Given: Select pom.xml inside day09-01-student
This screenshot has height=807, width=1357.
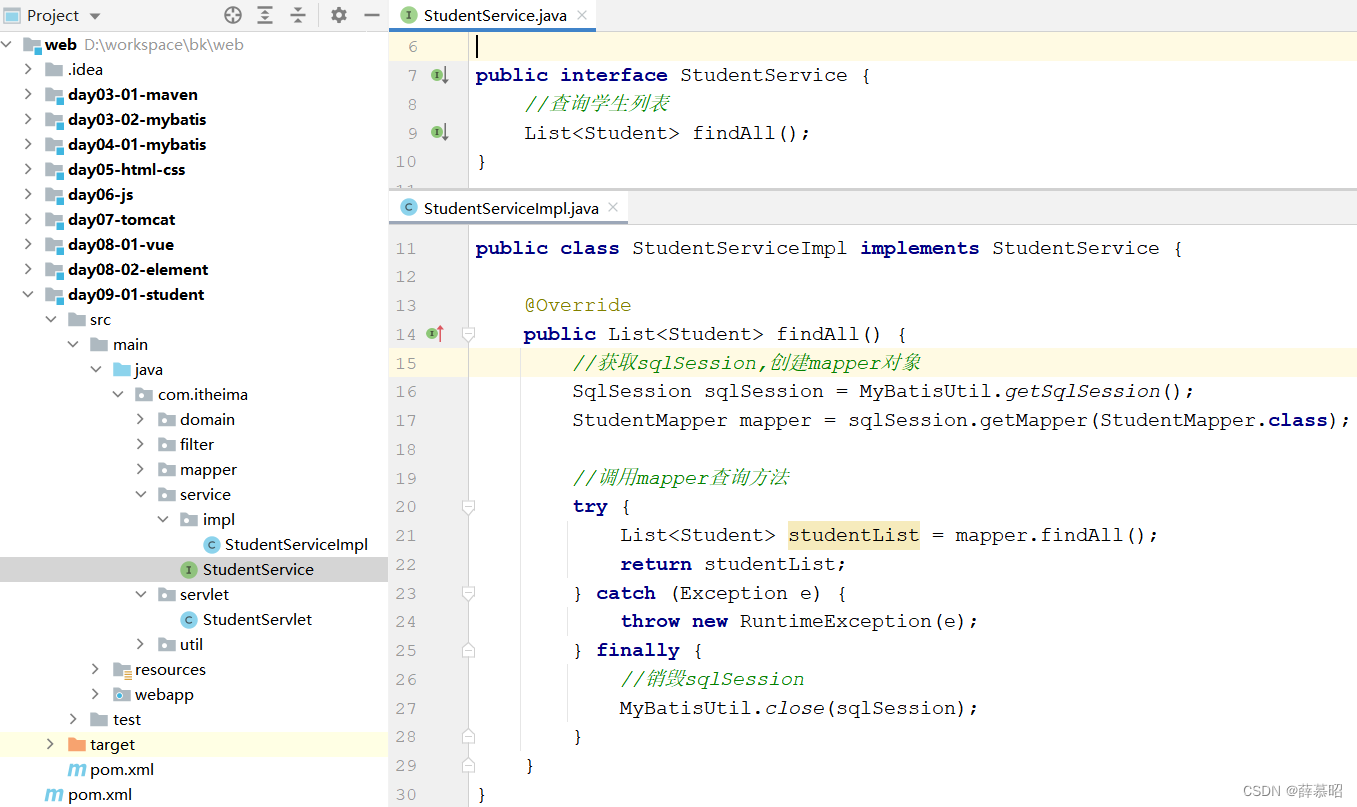Looking at the screenshot, I should pyautogui.click(x=123, y=769).
